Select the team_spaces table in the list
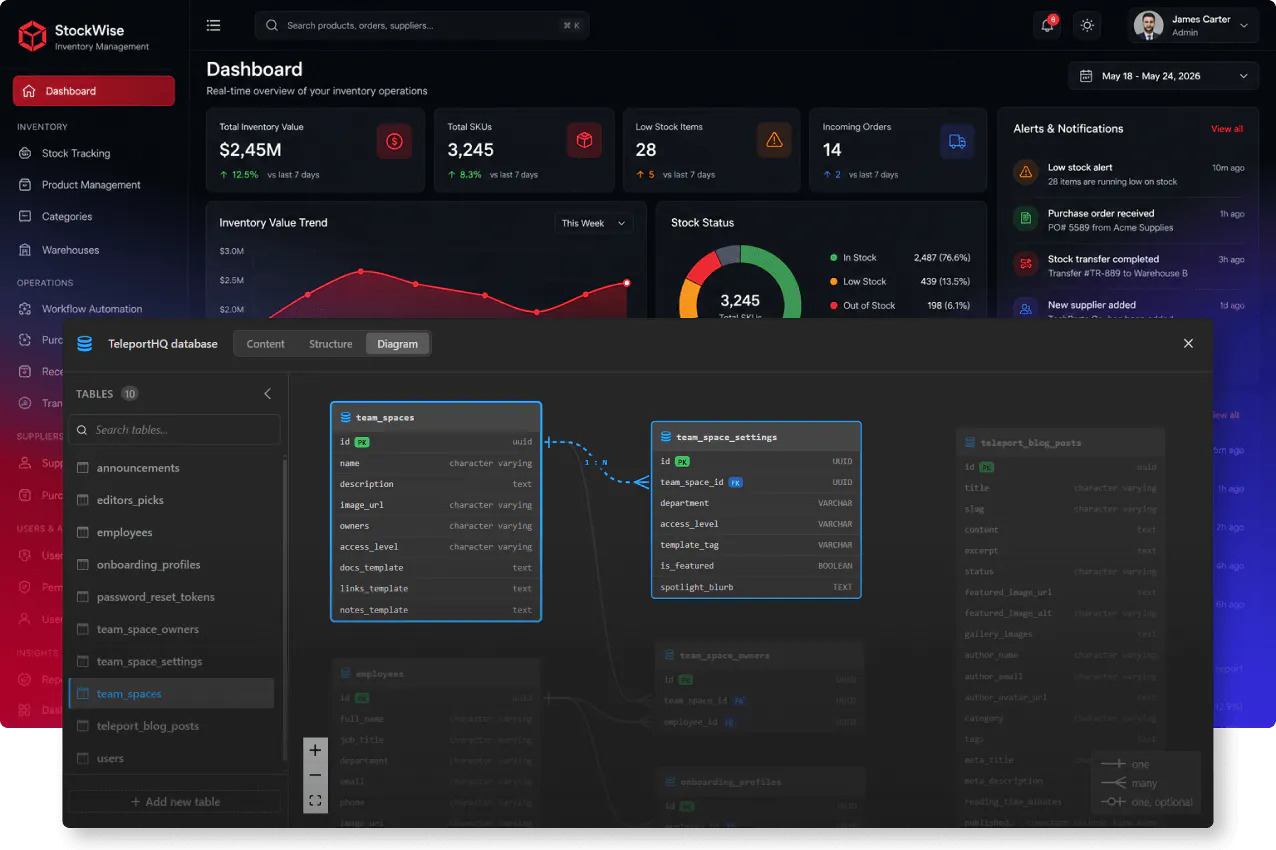Viewport: 1276px width, 850px height. pos(171,694)
